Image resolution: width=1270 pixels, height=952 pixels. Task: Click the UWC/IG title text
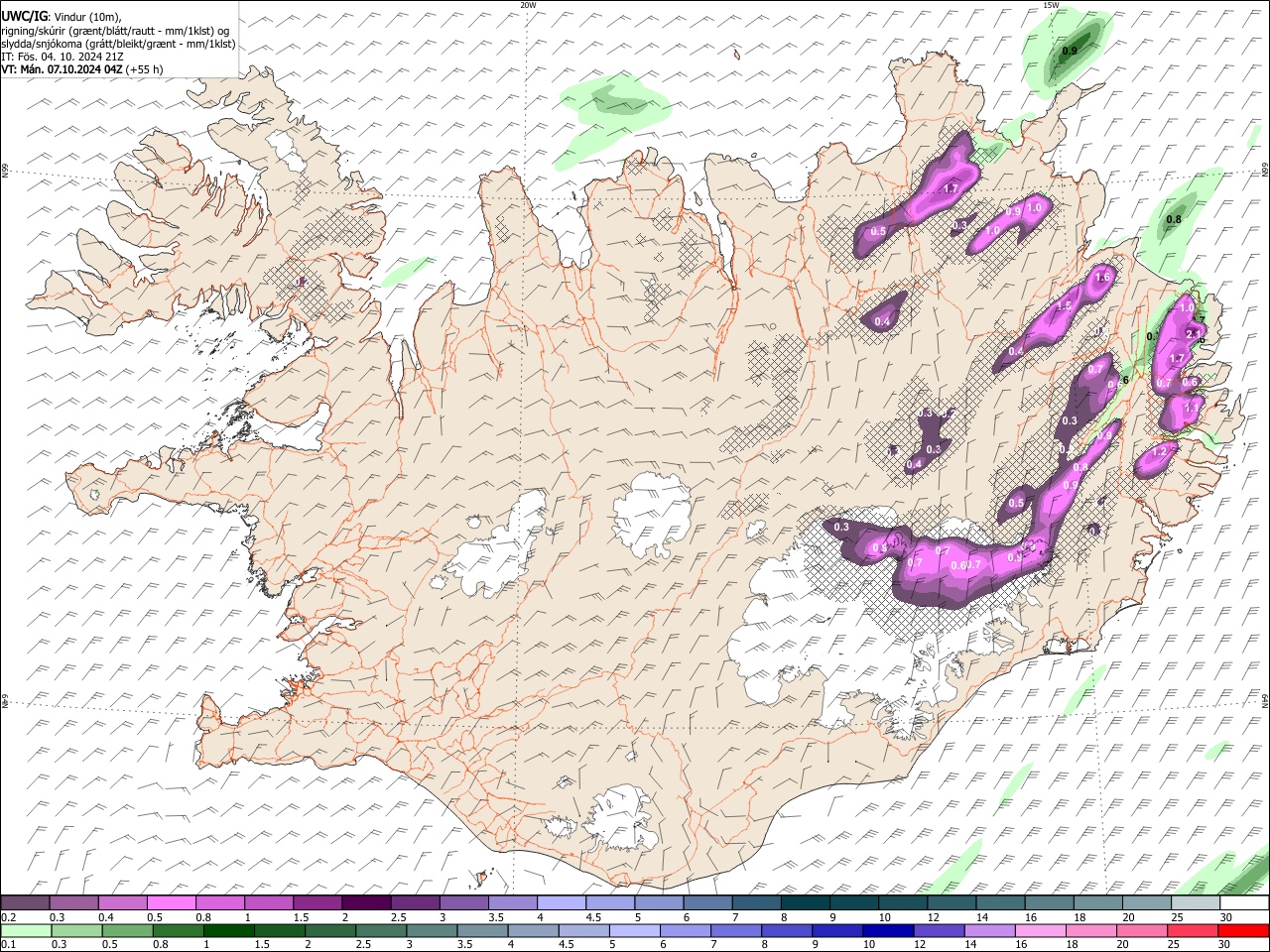click(x=24, y=16)
